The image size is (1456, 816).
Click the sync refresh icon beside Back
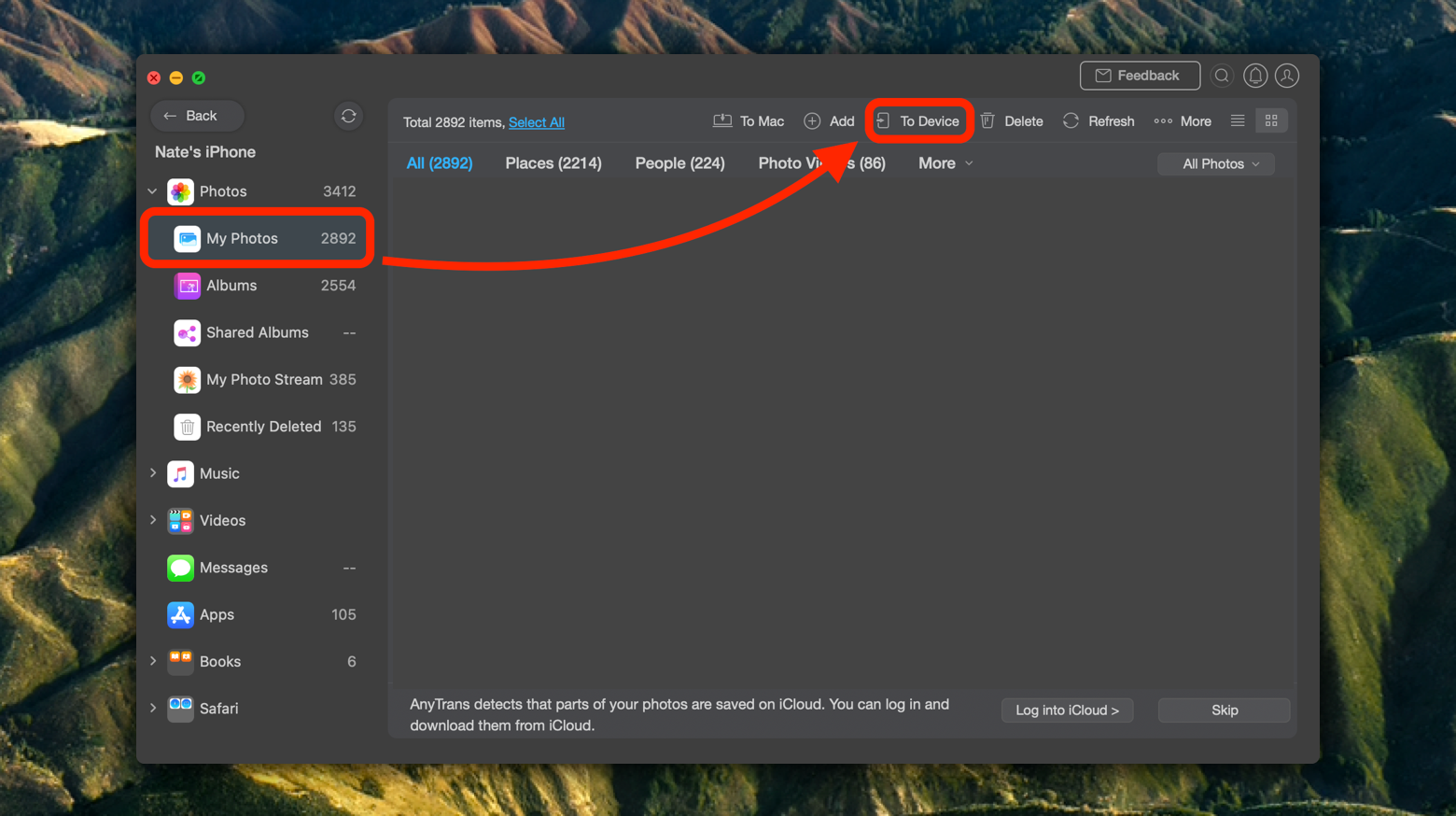coord(348,116)
